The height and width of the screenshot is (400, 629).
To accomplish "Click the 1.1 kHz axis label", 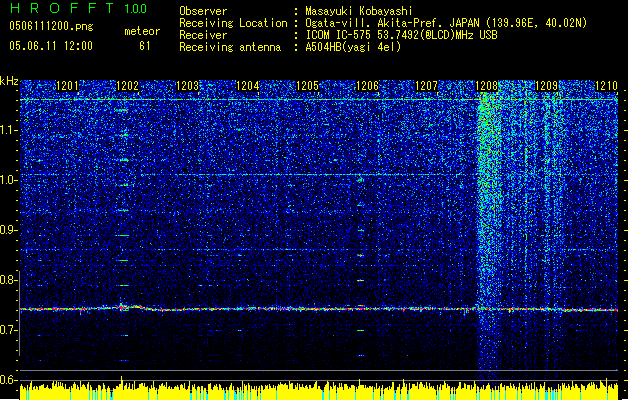I will 8,130.
